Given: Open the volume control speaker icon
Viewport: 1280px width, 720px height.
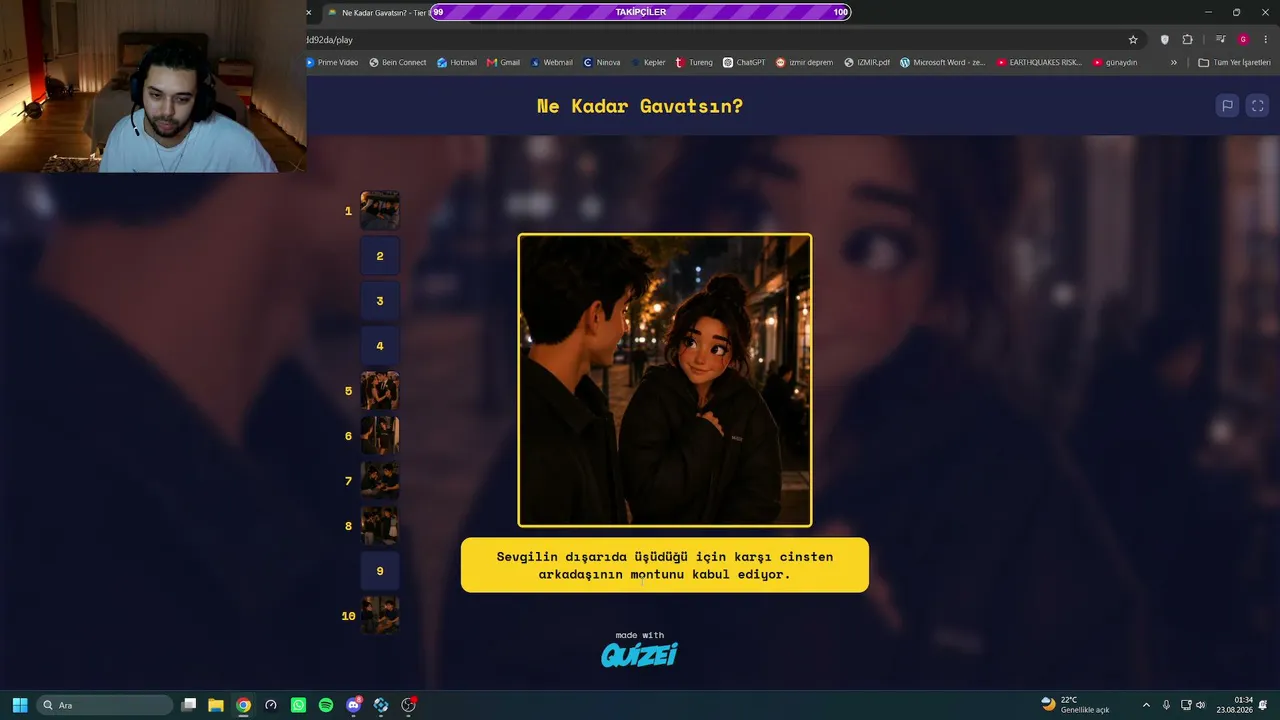Looking at the screenshot, I should coord(1201,705).
